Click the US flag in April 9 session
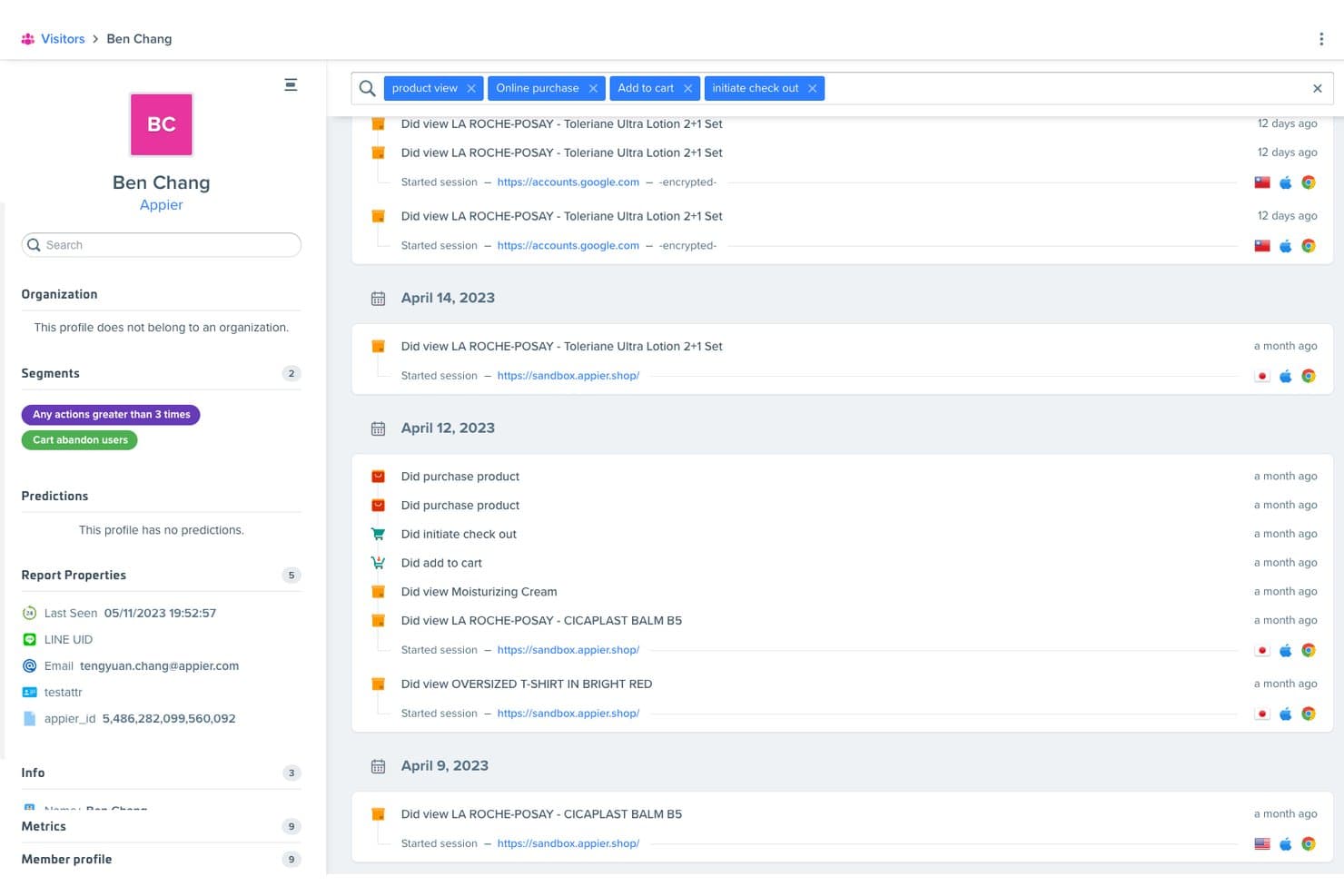Screen dimensions: 1344x896 (1261, 844)
